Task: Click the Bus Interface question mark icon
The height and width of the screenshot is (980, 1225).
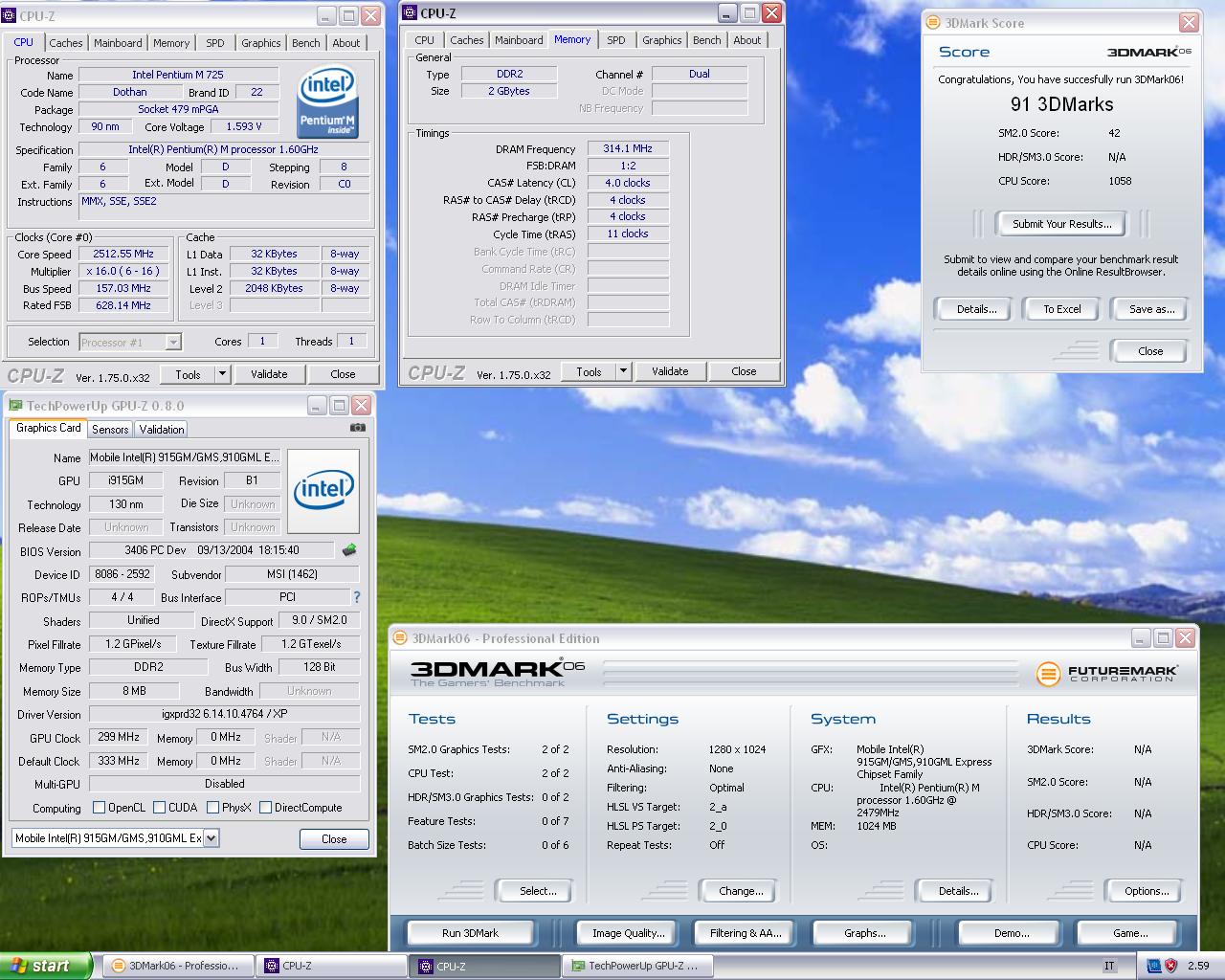Action: pyautogui.click(x=357, y=597)
